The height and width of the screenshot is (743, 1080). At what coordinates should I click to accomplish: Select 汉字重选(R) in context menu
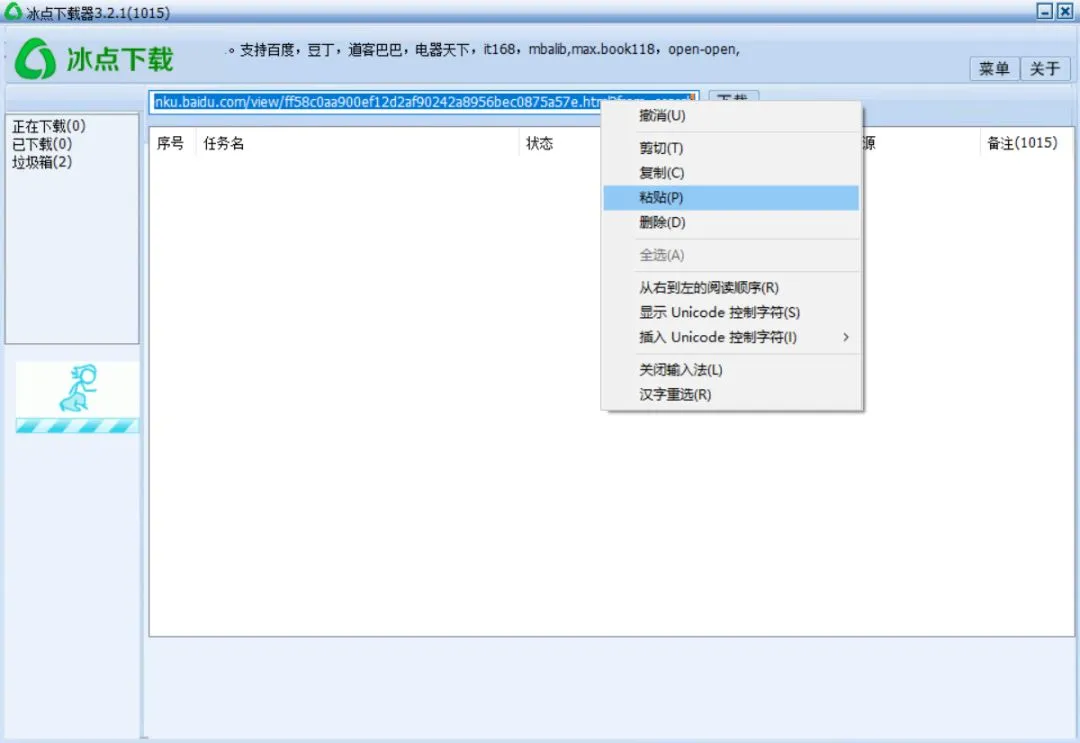(731, 395)
